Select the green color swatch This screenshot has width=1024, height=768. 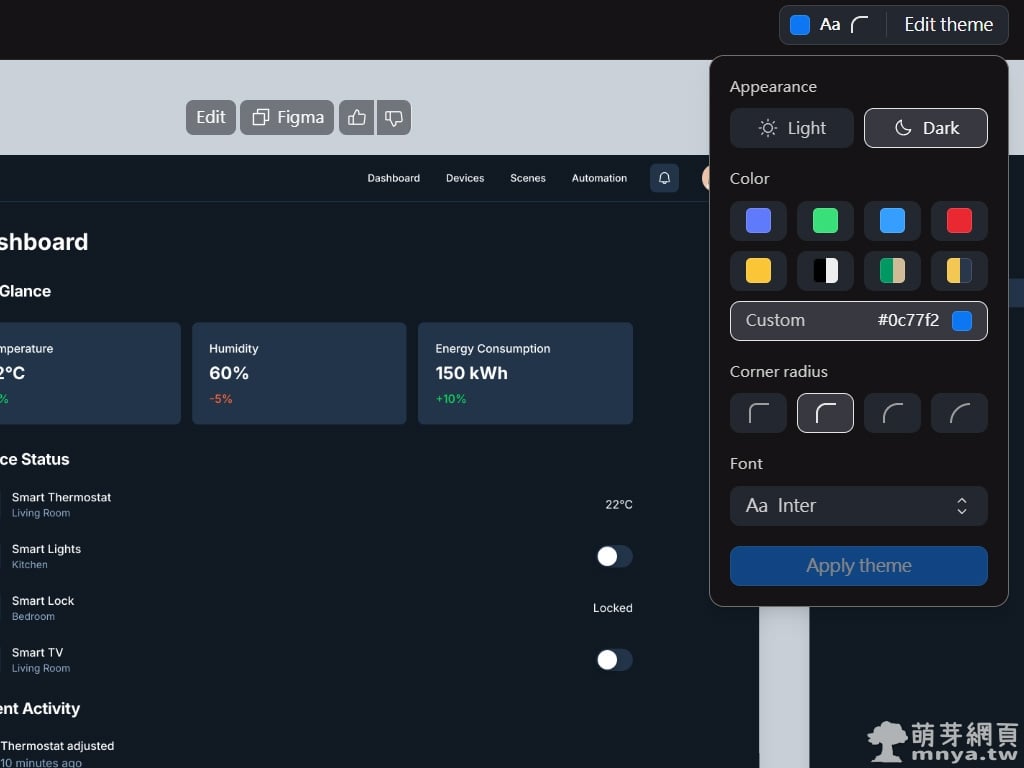point(825,221)
